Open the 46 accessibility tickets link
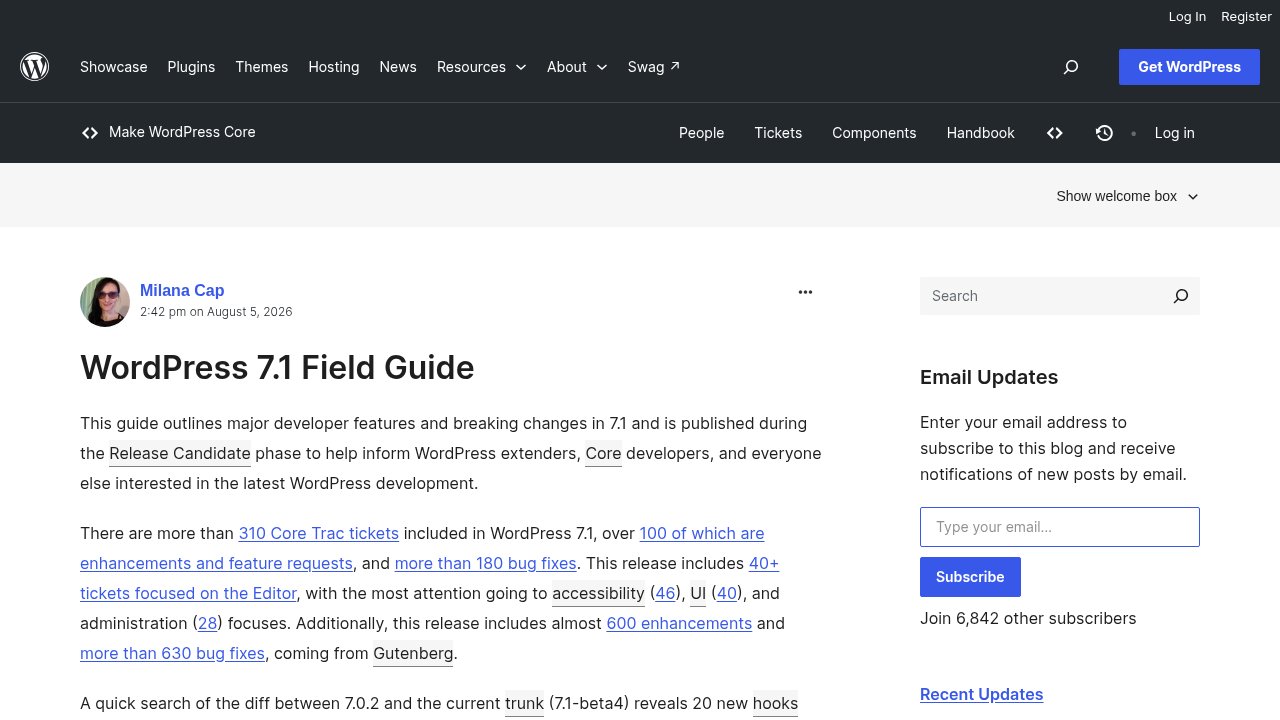This screenshot has width=1280, height=720. (665, 593)
